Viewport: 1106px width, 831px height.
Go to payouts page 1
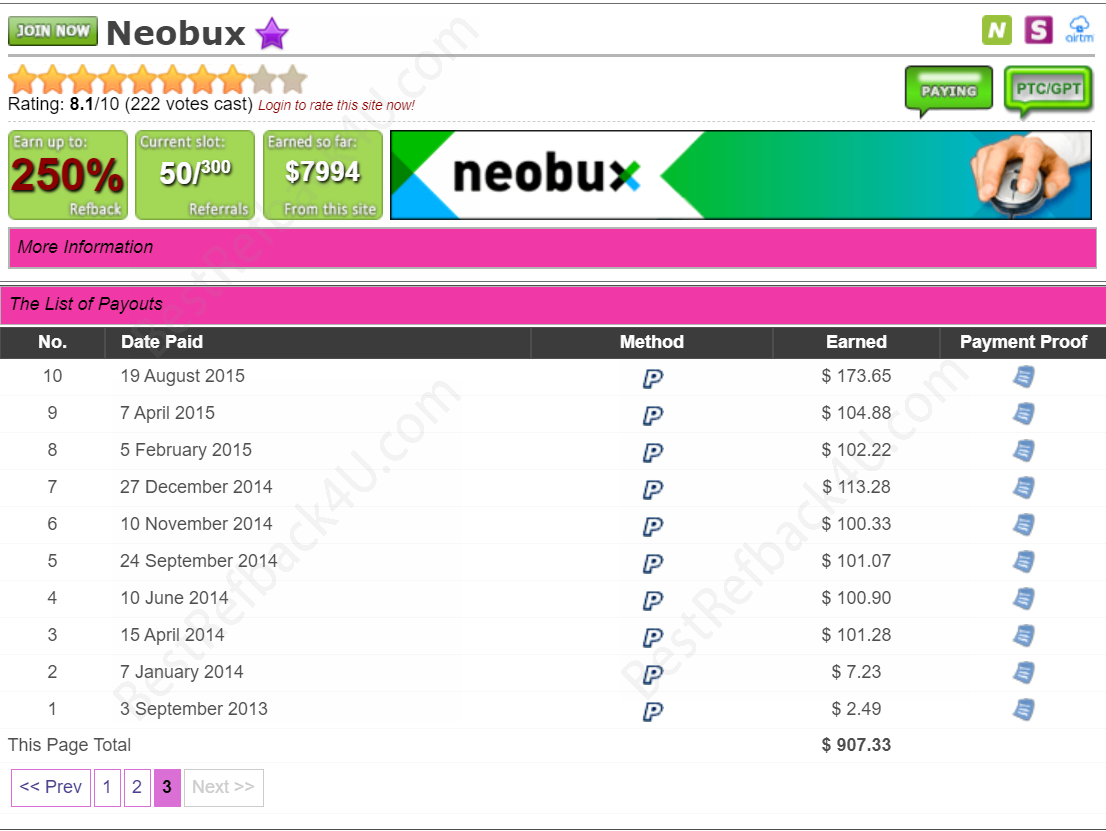(107, 787)
